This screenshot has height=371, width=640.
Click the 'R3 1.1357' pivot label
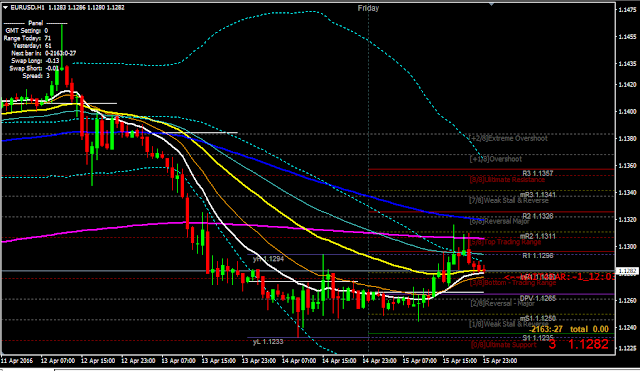click(538, 173)
